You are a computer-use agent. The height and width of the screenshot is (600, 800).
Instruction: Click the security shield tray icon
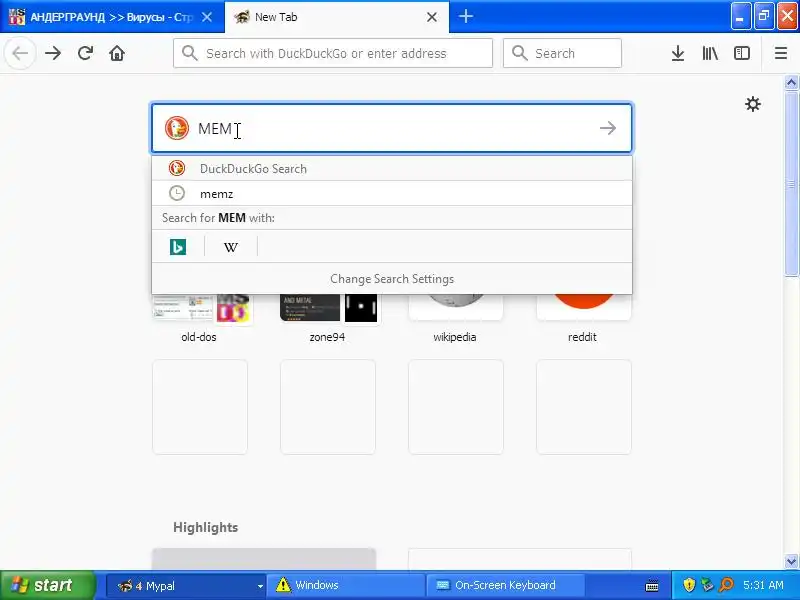point(689,585)
